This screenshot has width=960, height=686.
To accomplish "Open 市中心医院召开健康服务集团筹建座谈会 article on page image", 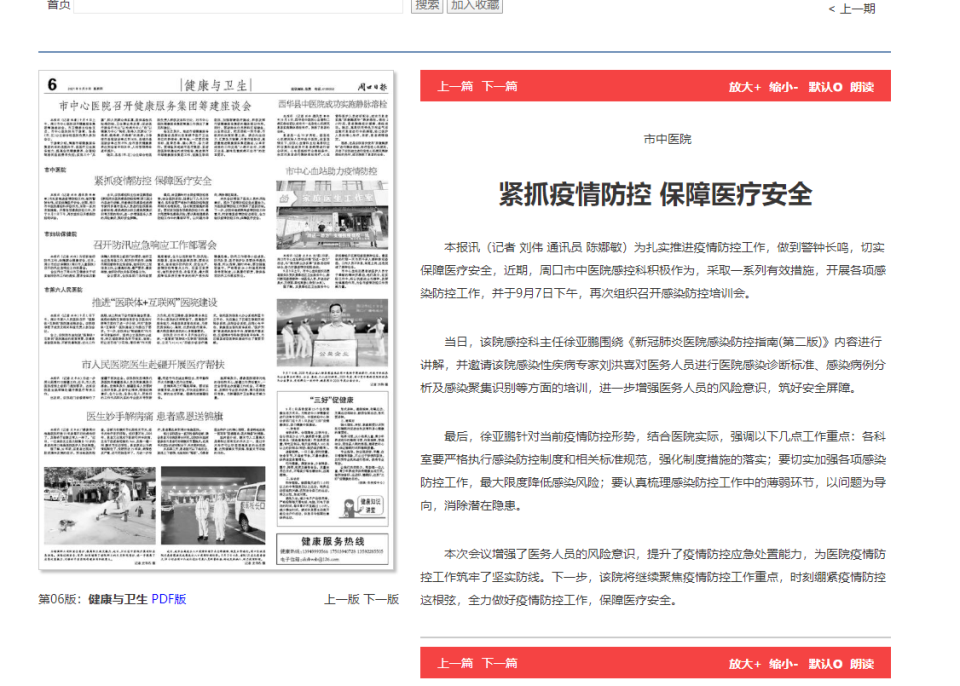I will 155,105.
